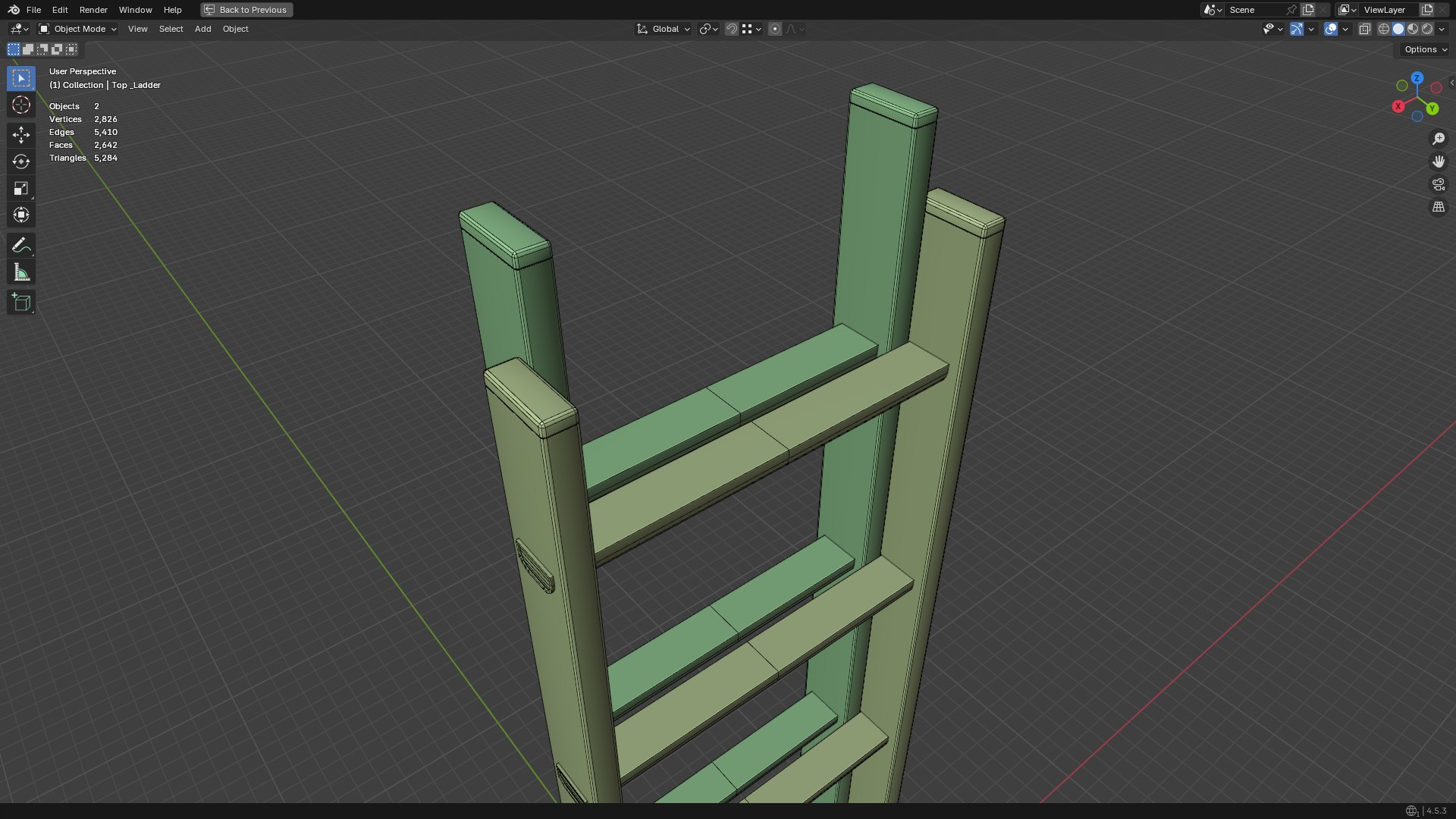Create a new Scene copy
This screenshot has width=1456, height=819.
click(1308, 10)
